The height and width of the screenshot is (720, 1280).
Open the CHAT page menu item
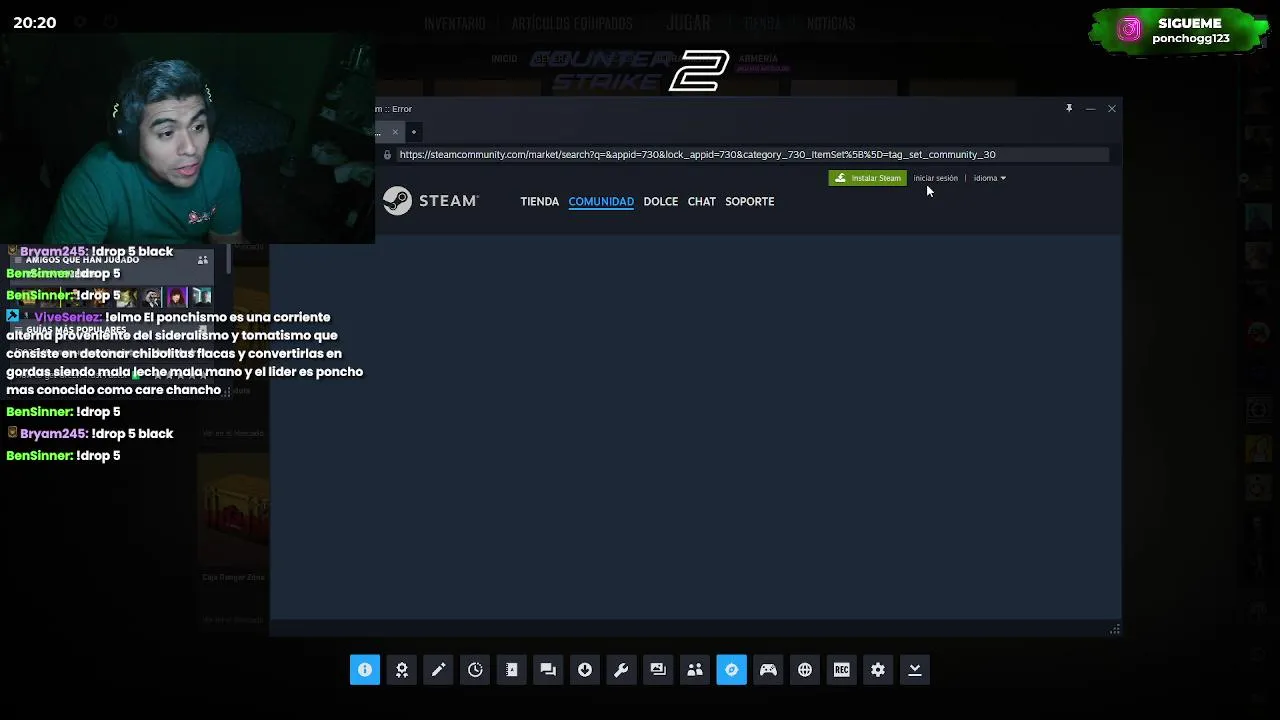pyautogui.click(x=701, y=201)
